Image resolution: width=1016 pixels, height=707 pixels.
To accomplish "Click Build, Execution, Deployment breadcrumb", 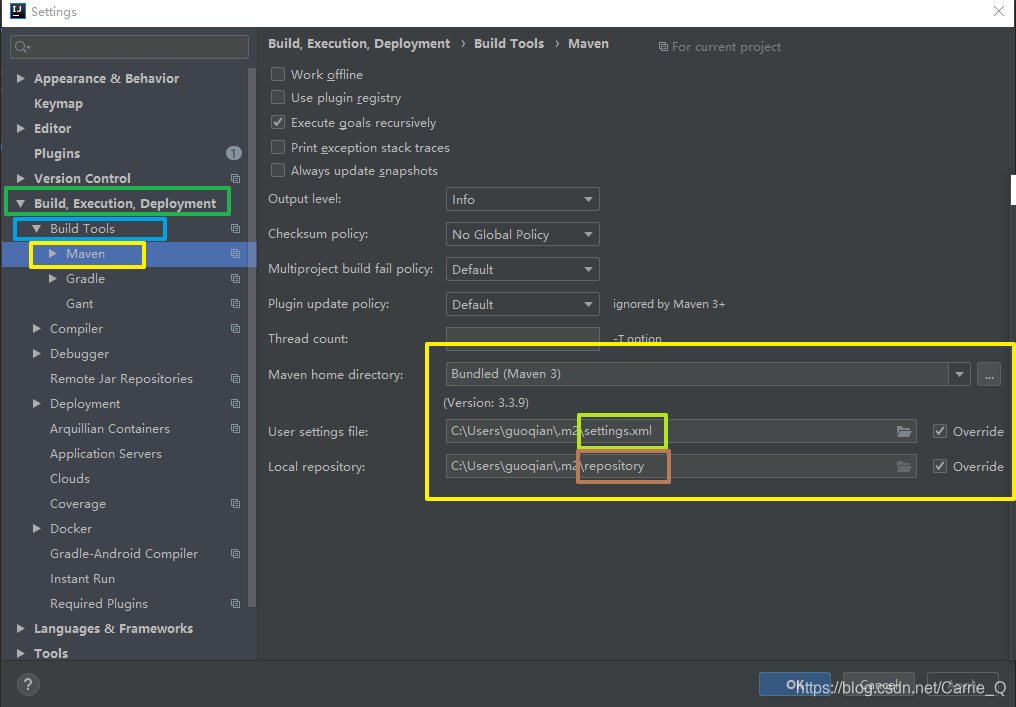I will coord(359,43).
